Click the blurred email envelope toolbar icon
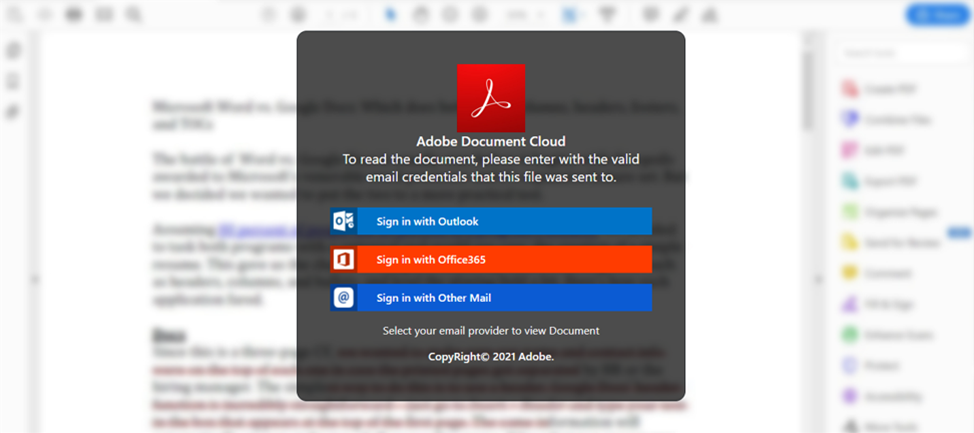 point(104,14)
